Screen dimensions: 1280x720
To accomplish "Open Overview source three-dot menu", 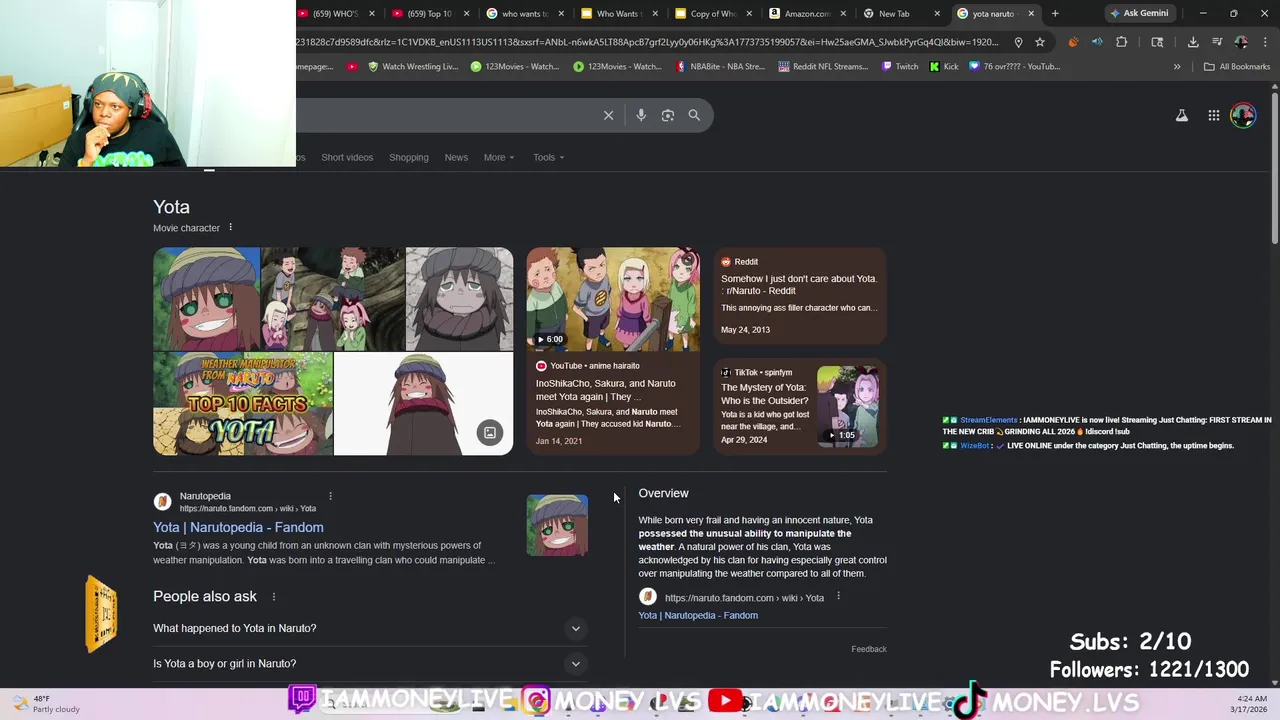I will click(838, 596).
